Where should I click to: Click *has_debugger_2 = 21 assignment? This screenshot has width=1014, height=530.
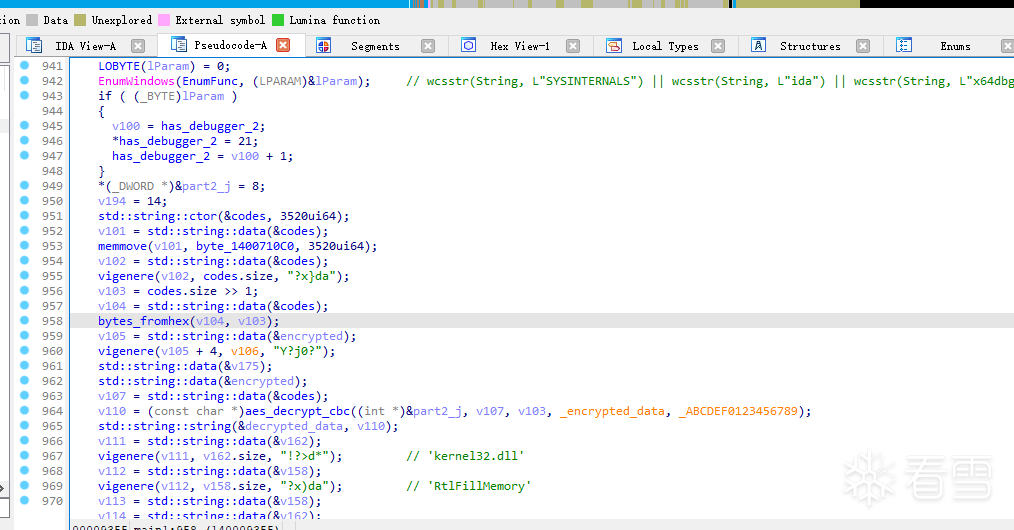[185, 141]
